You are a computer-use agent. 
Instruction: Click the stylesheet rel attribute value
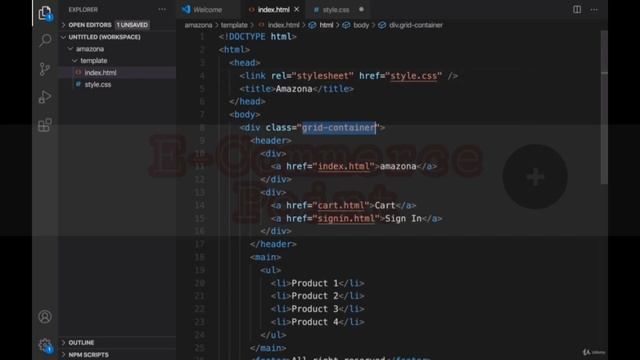322,76
